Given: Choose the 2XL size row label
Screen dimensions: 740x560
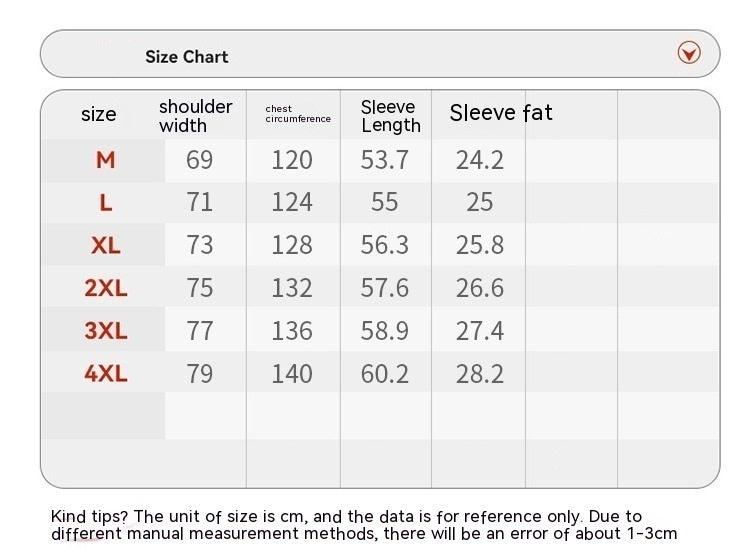Looking at the screenshot, I should [x=106, y=289].
